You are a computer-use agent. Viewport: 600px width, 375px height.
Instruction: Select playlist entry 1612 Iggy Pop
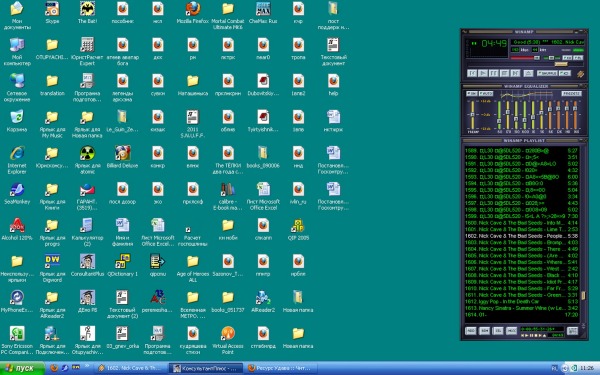pyautogui.click(x=521, y=302)
